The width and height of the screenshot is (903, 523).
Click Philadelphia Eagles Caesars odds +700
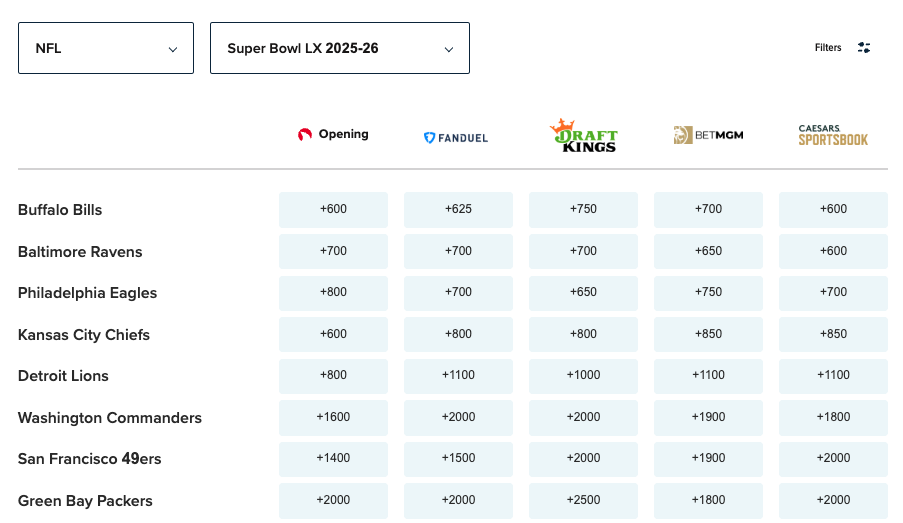click(833, 293)
